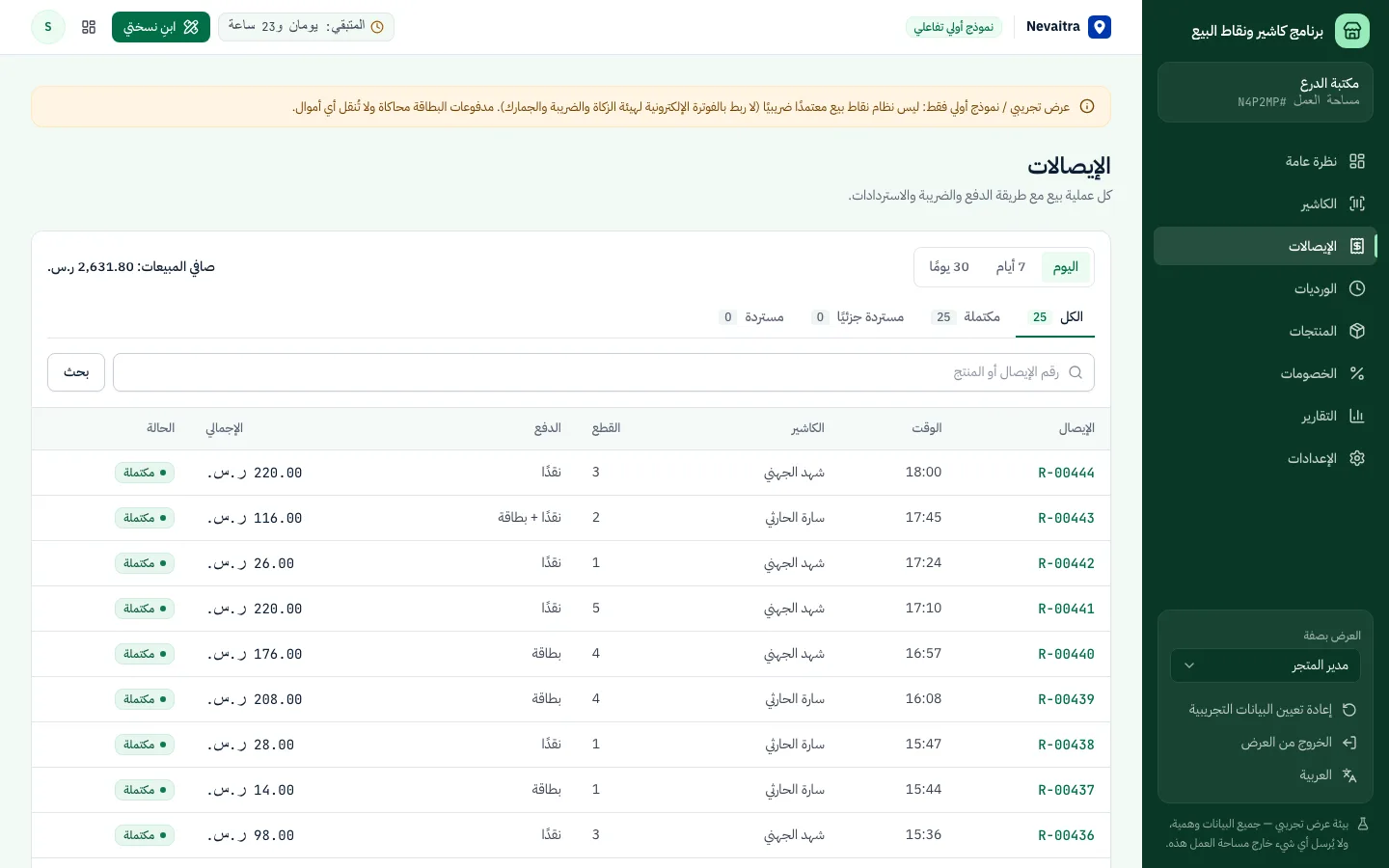This screenshot has width=1389, height=868.
Task: Open الورديات clock icon
Action: [1357, 288]
